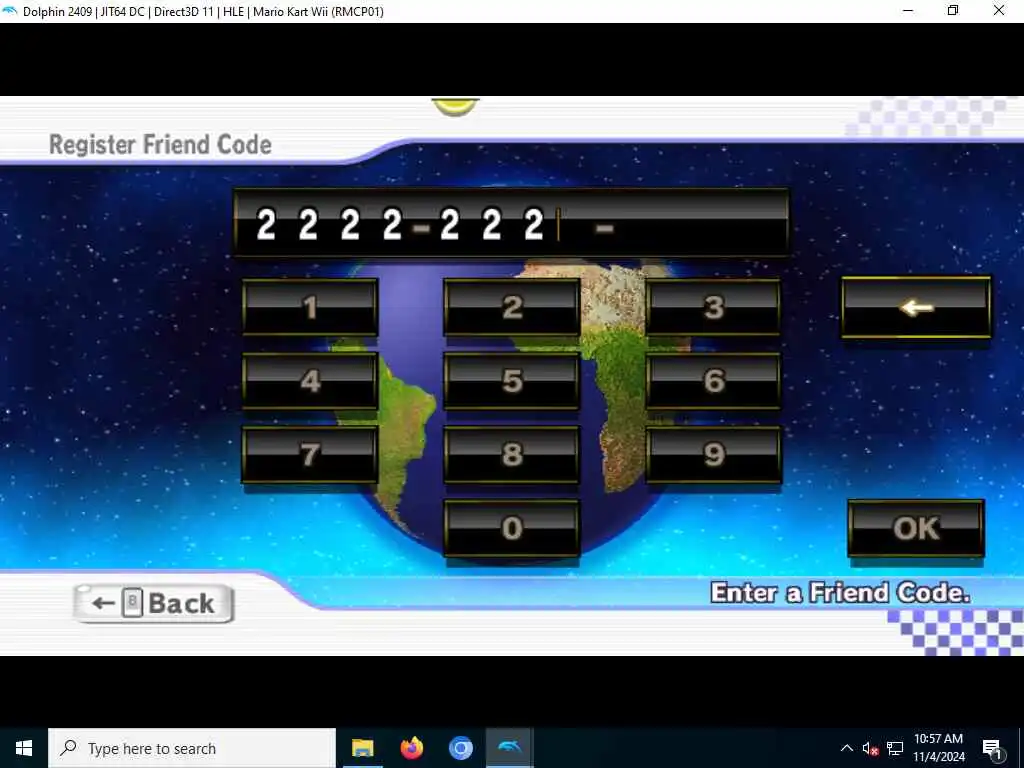Restore down the Dolphin window

[953, 11]
